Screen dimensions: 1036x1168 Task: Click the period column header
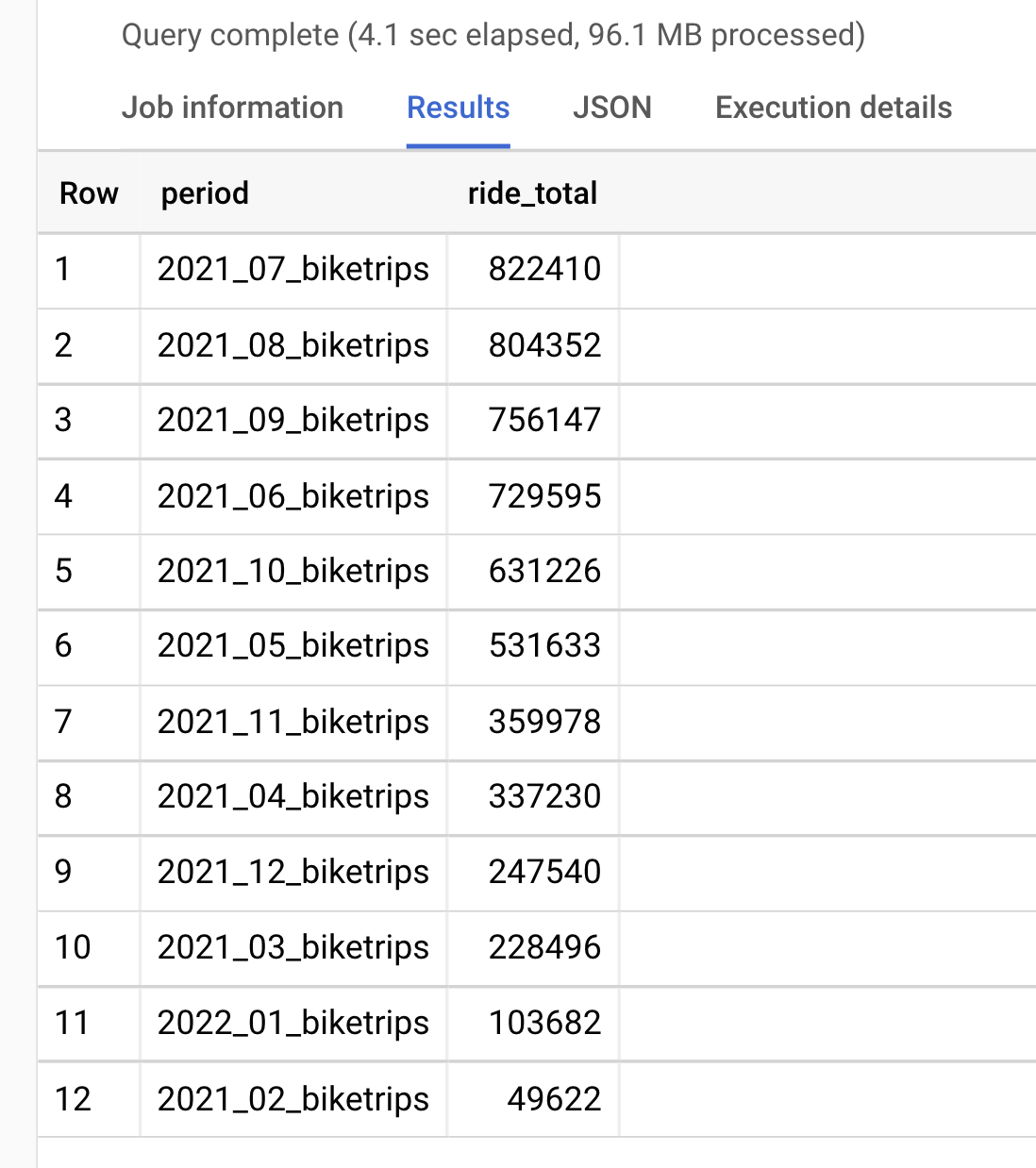tap(205, 193)
